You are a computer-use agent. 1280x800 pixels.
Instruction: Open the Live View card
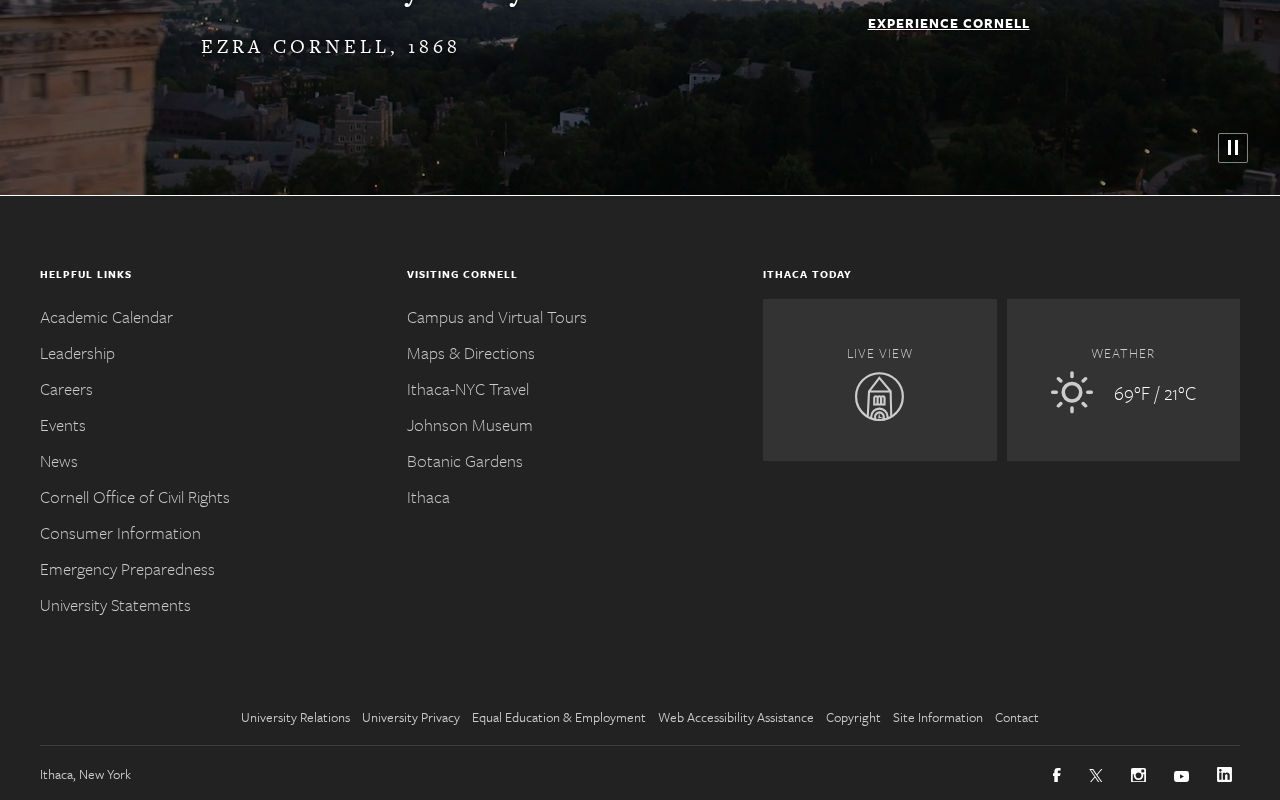click(x=880, y=380)
